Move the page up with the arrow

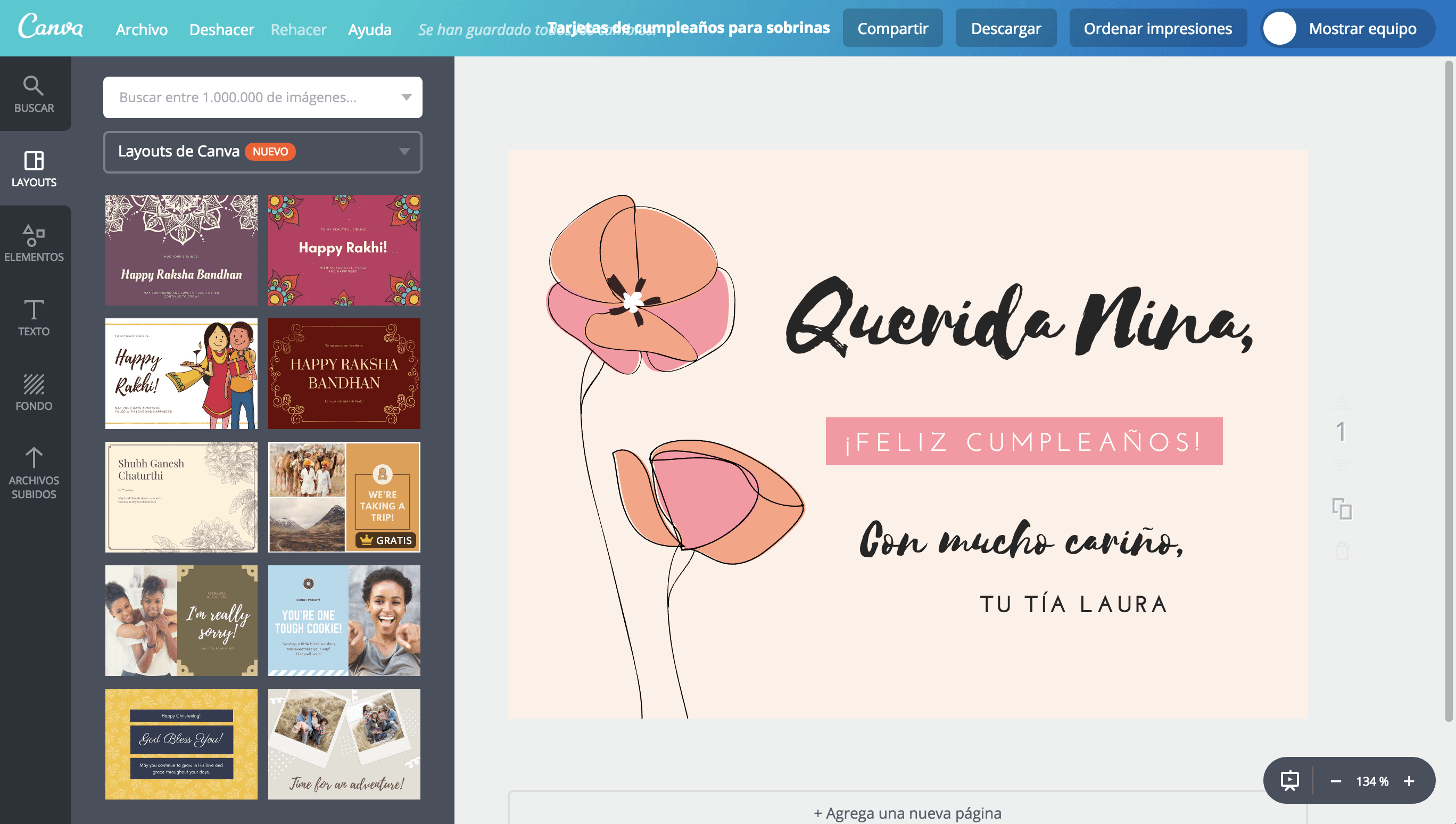tap(1341, 403)
